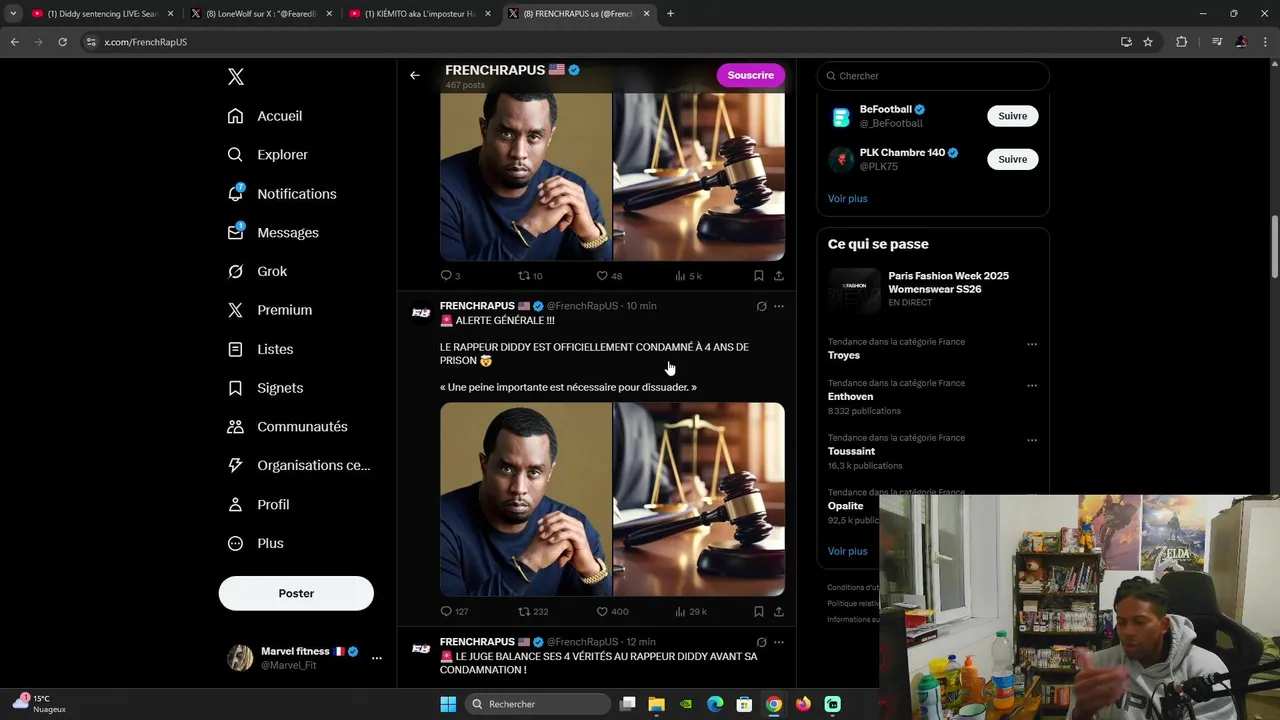Open more options on 10 min post

click(x=779, y=307)
